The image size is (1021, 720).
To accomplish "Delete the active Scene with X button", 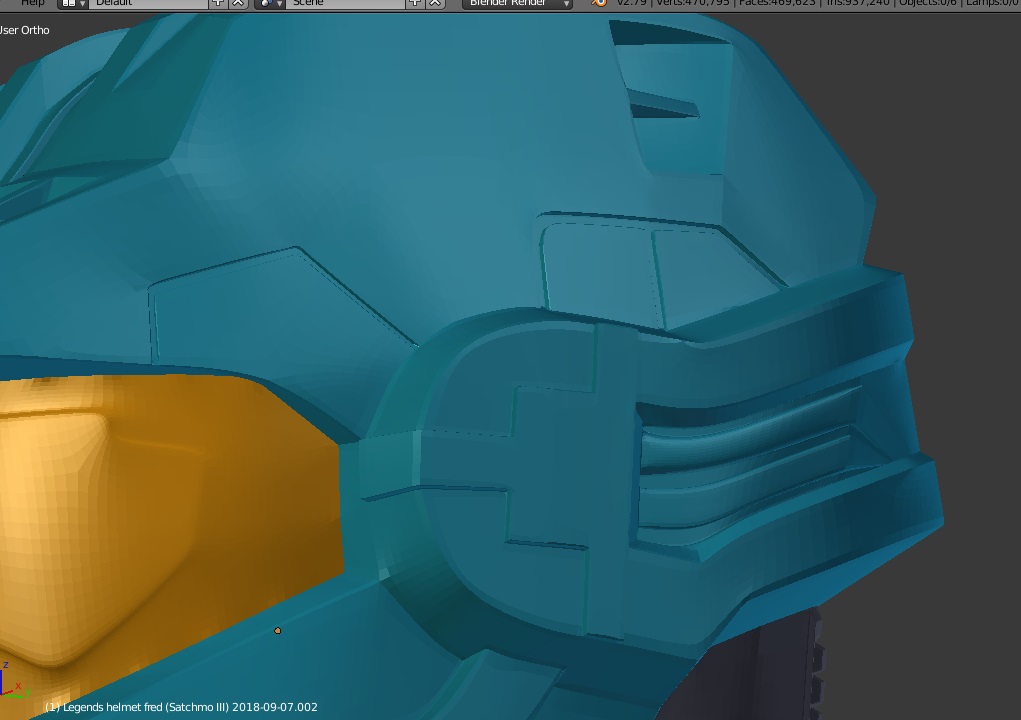I will pos(435,3).
